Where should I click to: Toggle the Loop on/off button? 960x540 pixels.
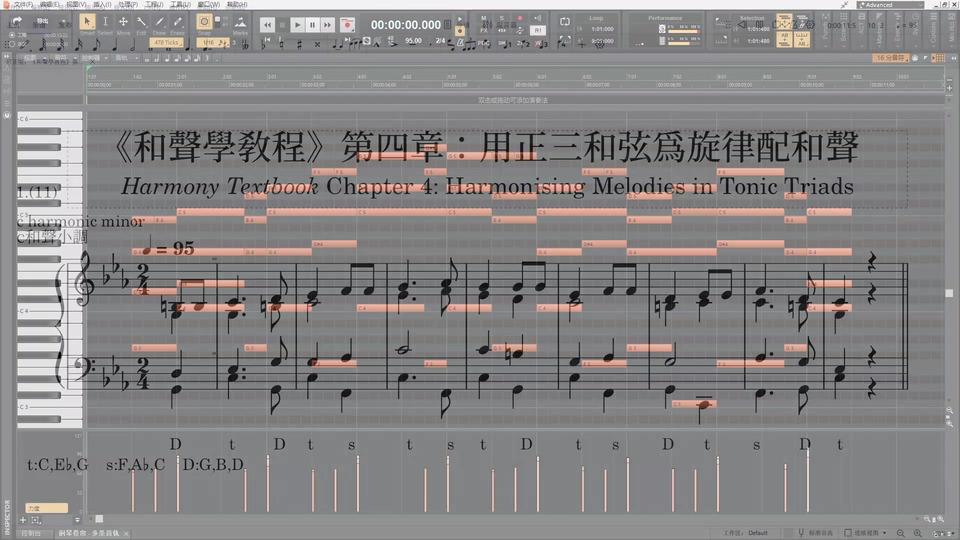[x=564, y=22]
